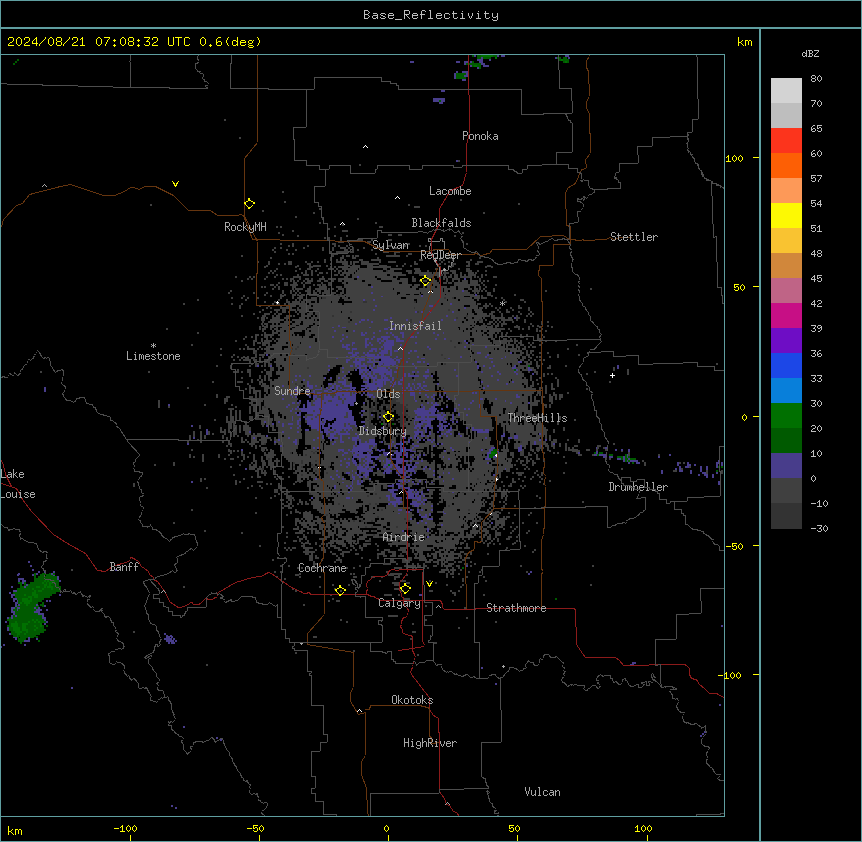Select the ThreeHills label
This screenshot has width=862, height=842.
537,418
